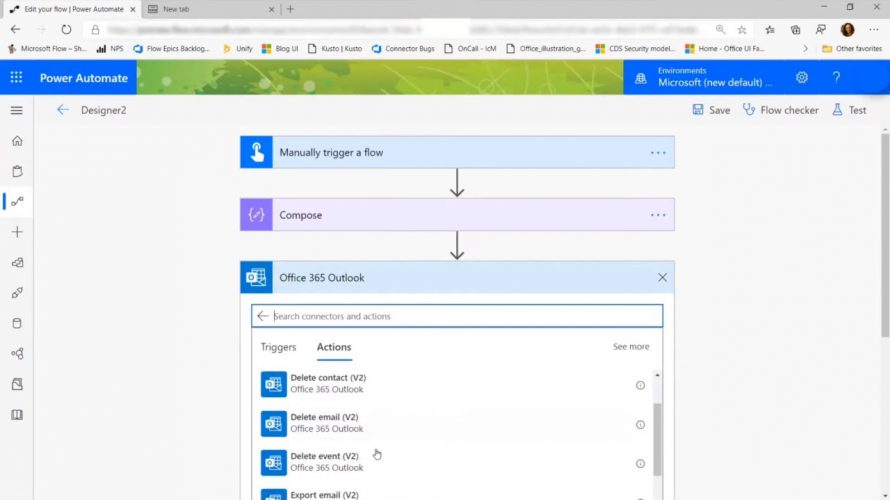Open browser Favorites list icon
The width and height of the screenshot is (890, 500).
click(x=770, y=30)
